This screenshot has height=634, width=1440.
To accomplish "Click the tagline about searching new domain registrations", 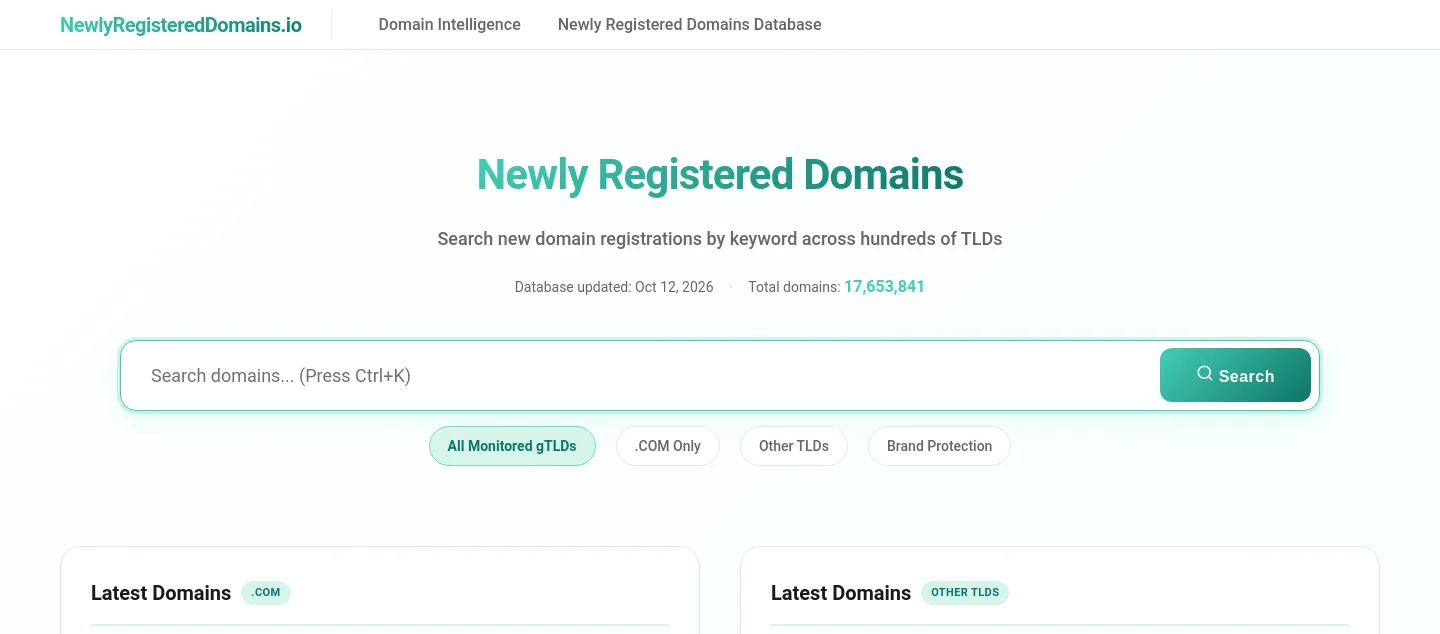I will (x=720, y=239).
